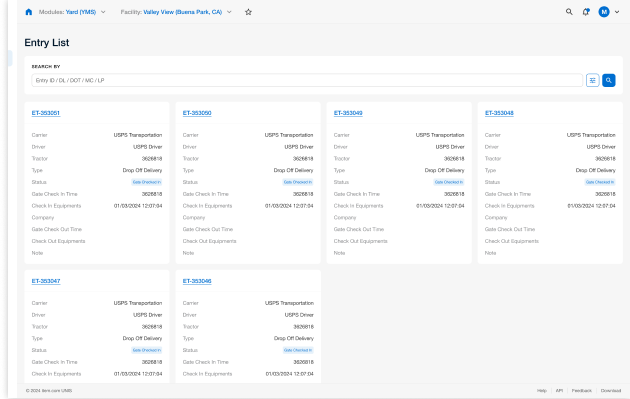Screen dimensions: 630x399
Task: Select USPS Driver value in ET-353046
Action: (x=299, y=315)
